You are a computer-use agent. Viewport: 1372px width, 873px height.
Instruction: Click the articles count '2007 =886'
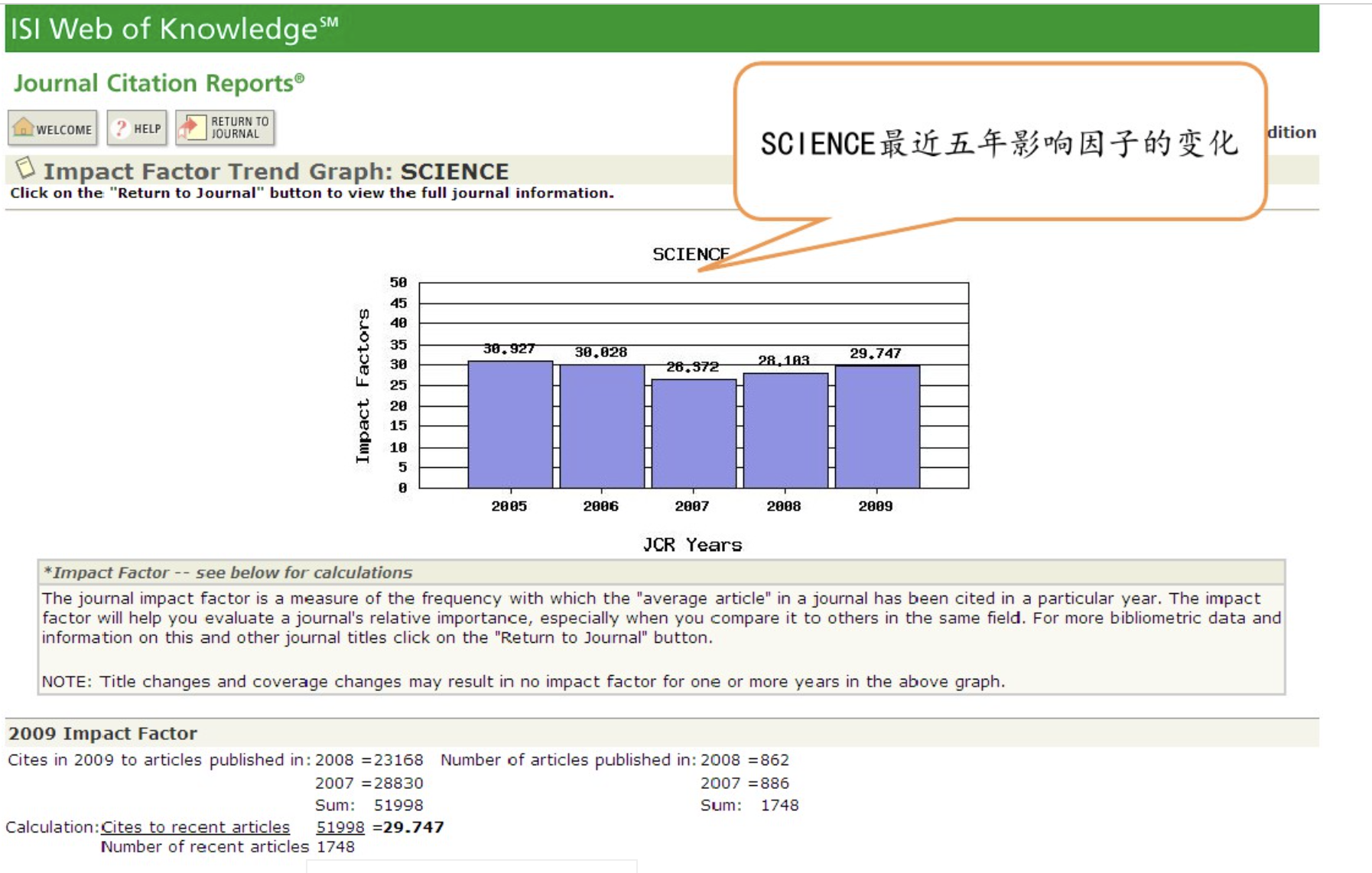745,783
